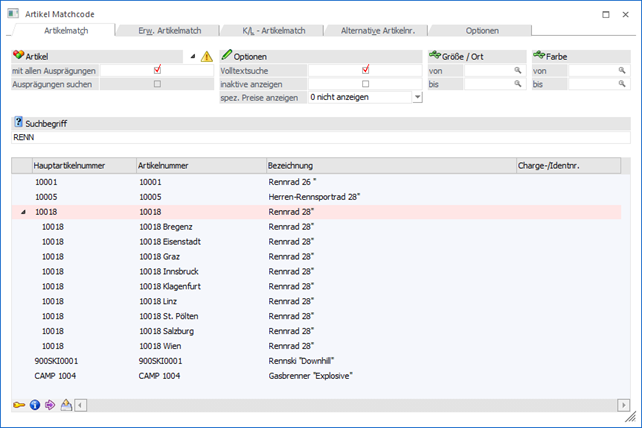Image resolution: width=642 pixels, height=428 pixels.
Task: Open the 'Alternative Artikelnr.' tab
Action: tap(378, 32)
